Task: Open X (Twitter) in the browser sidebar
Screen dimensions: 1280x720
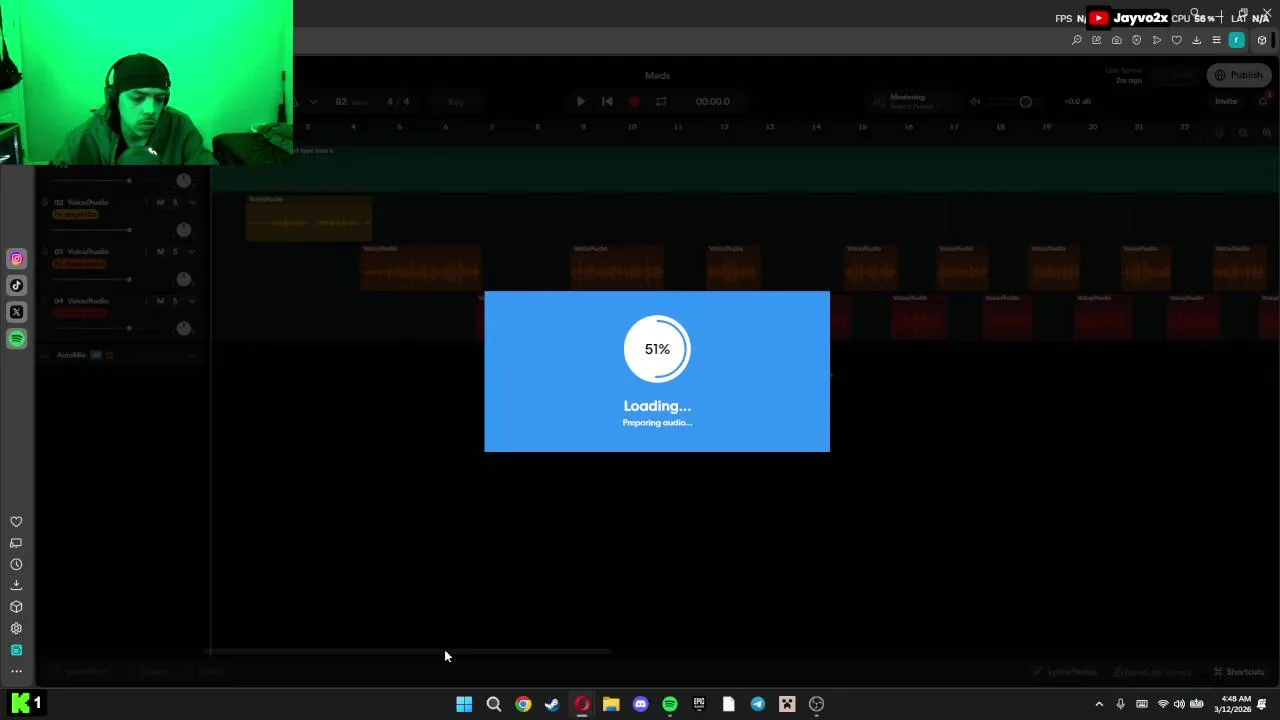Action: 16,312
